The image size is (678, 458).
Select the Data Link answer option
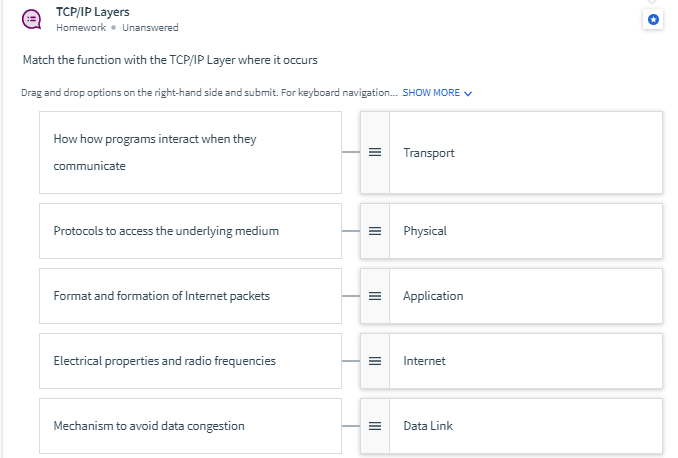525,426
